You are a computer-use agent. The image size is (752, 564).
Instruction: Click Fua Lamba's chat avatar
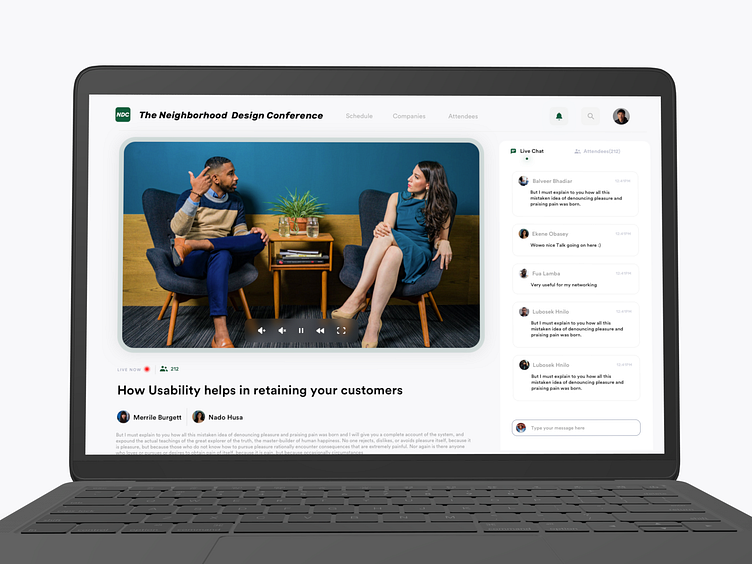524,273
